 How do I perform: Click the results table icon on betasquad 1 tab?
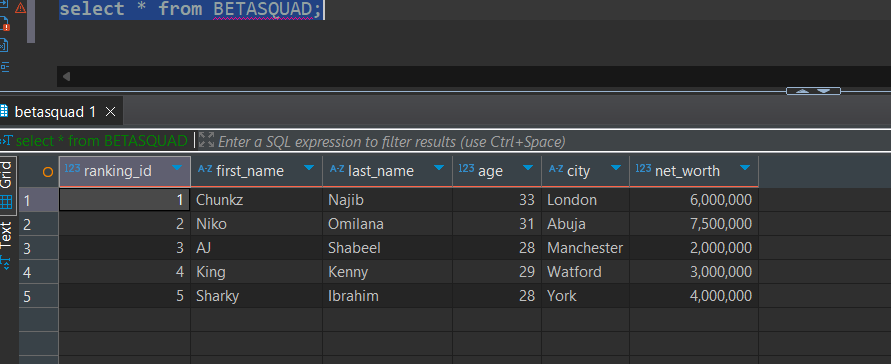5,111
